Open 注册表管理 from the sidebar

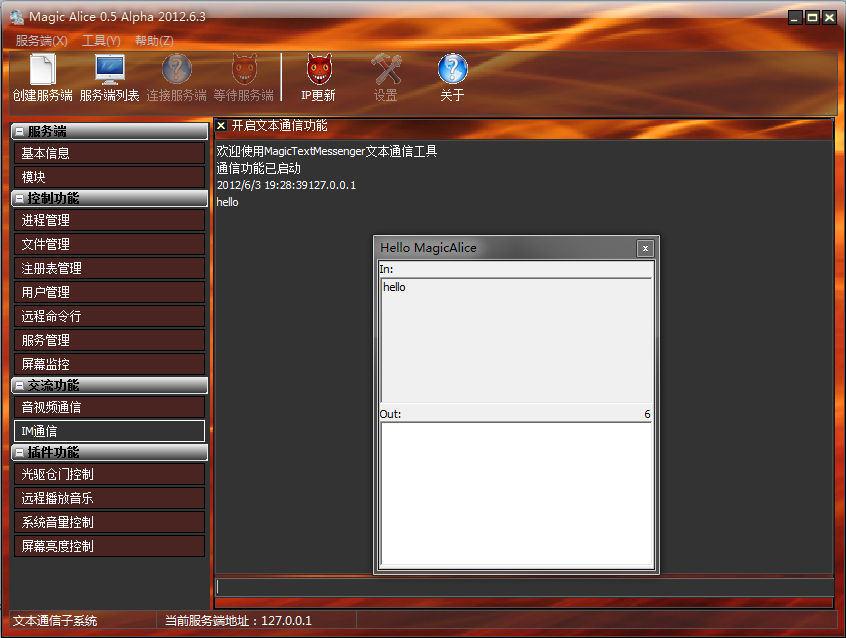click(x=110, y=268)
